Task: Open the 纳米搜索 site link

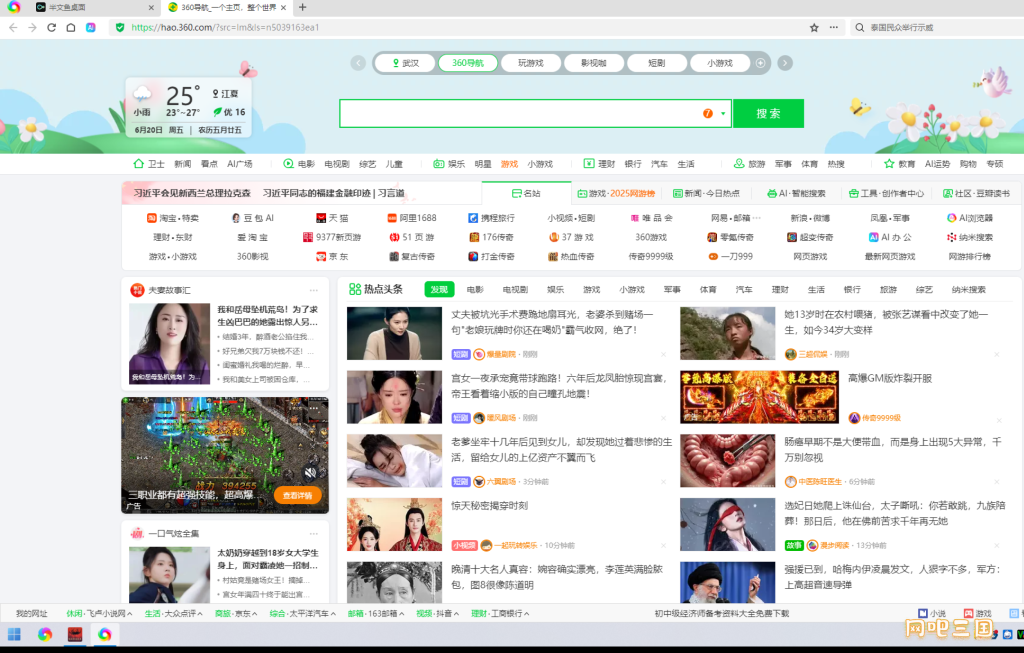Action: [x=970, y=237]
